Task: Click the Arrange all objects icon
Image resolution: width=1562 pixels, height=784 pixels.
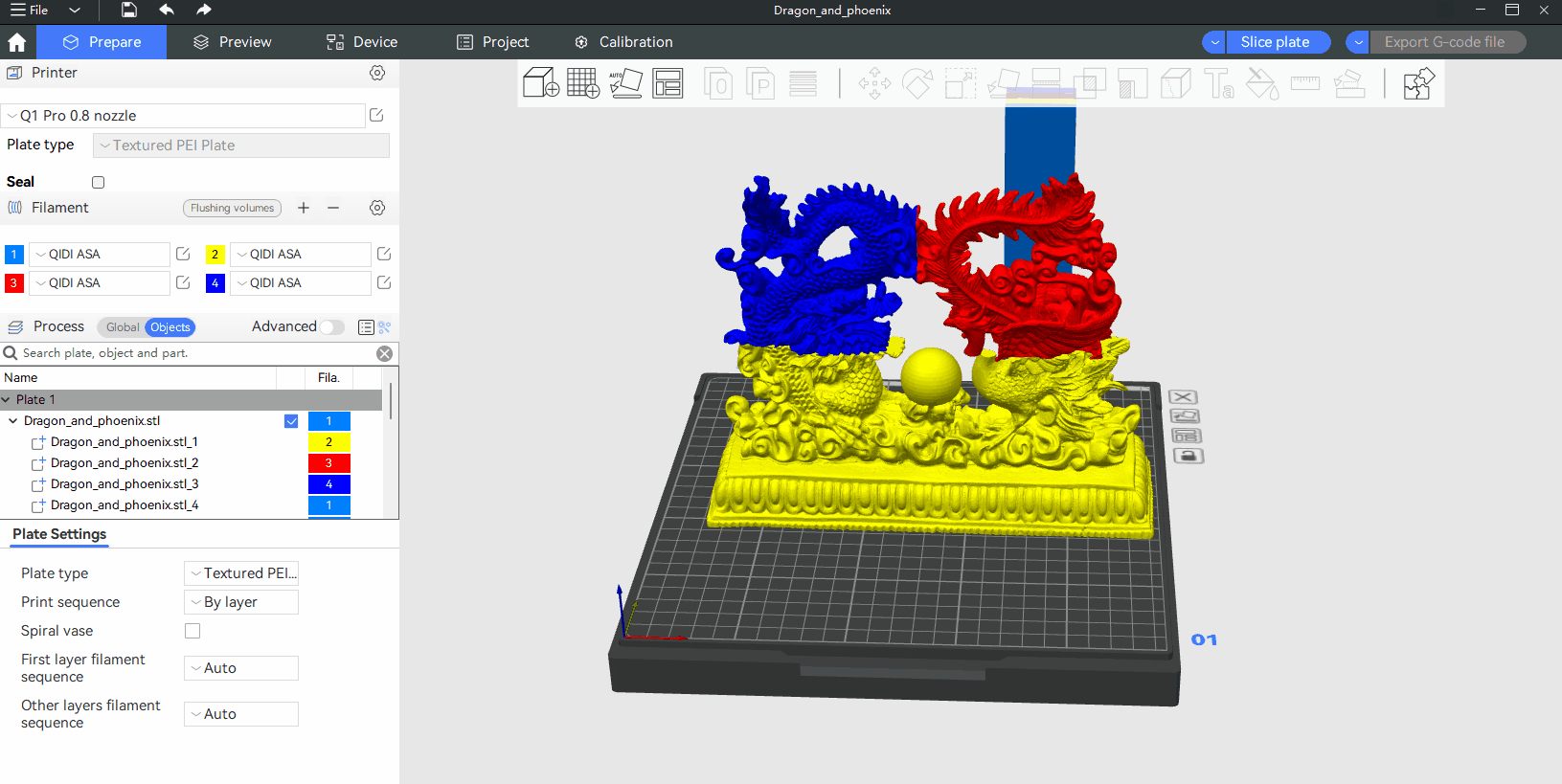Action: 668,83
